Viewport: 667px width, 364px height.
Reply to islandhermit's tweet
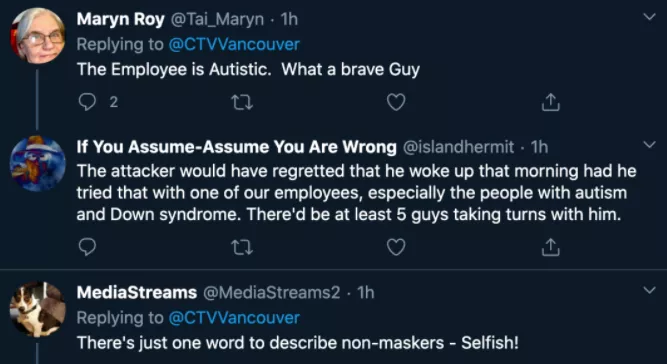(x=88, y=247)
